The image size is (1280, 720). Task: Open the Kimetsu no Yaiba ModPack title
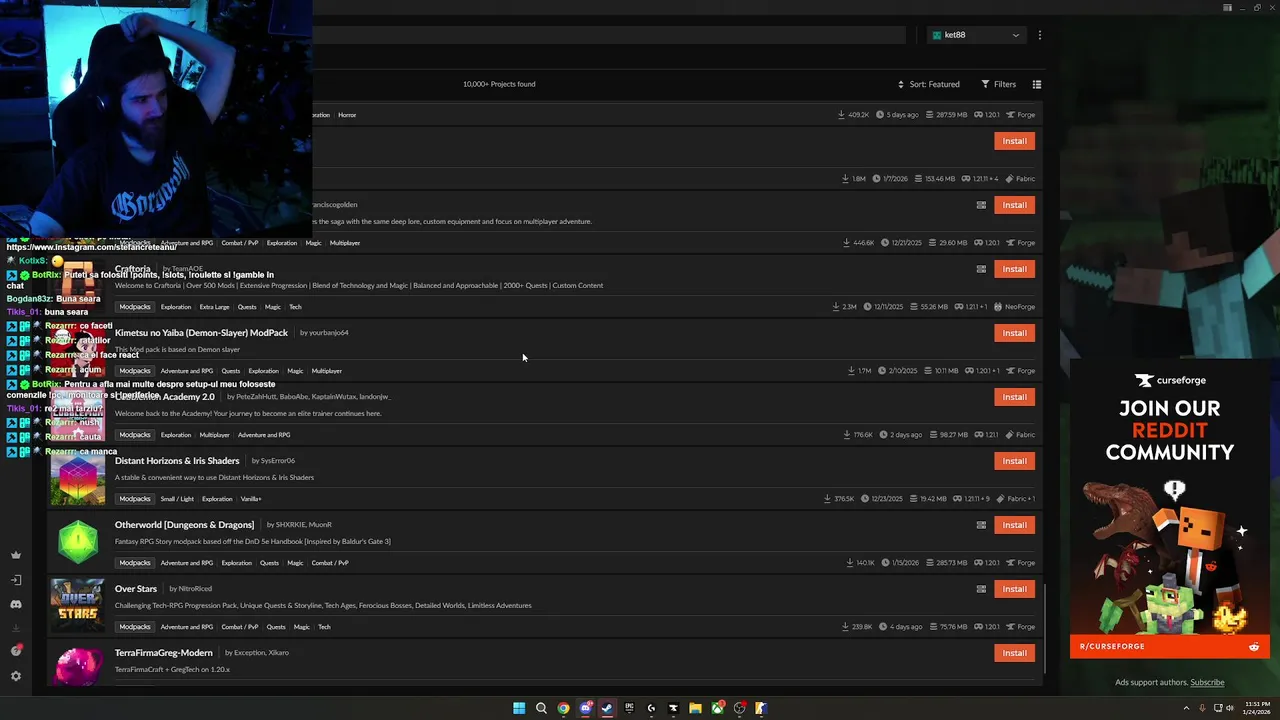pos(201,333)
